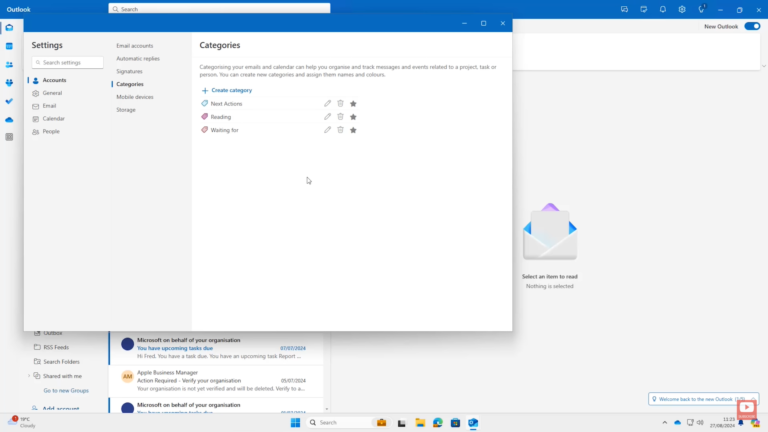Toggle the New Outlook switch

click(x=752, y=26)
